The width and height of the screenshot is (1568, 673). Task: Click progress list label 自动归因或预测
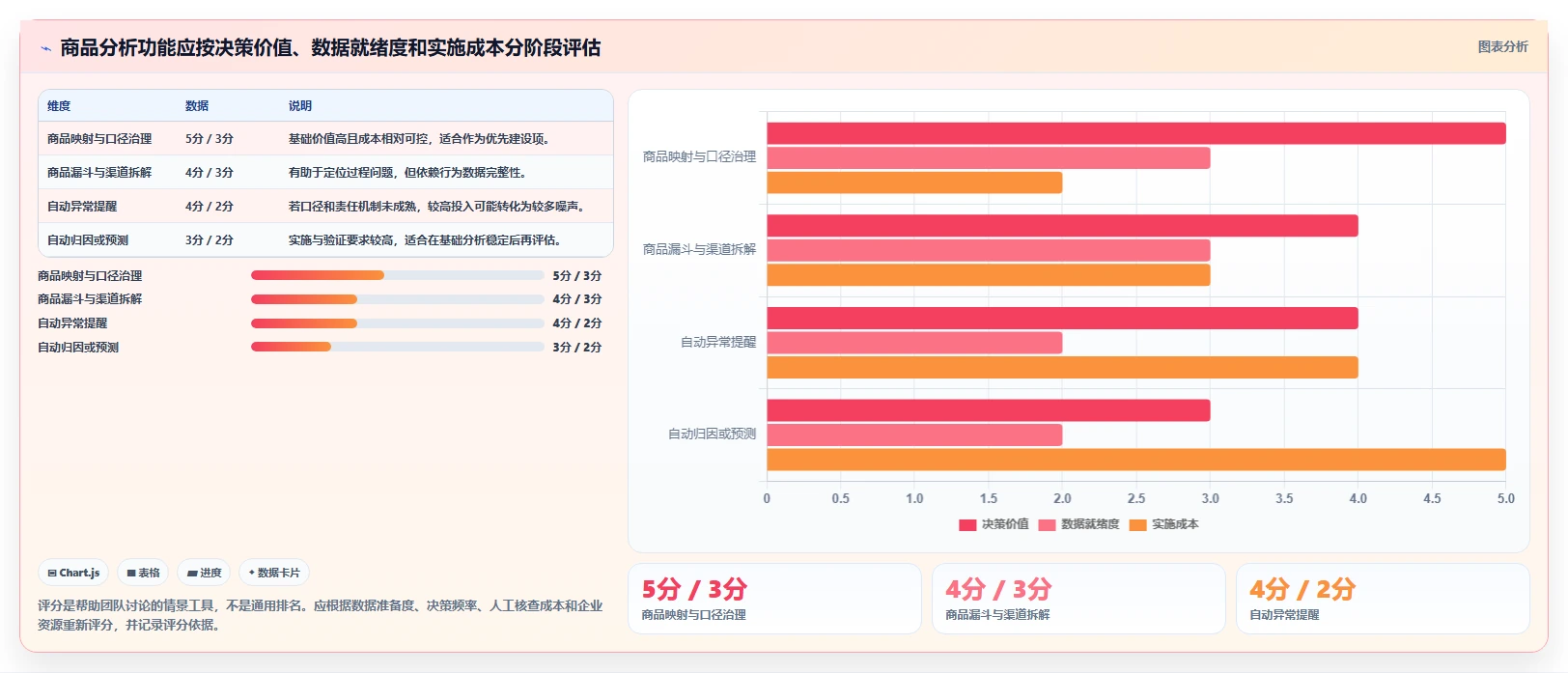point(78,348)
